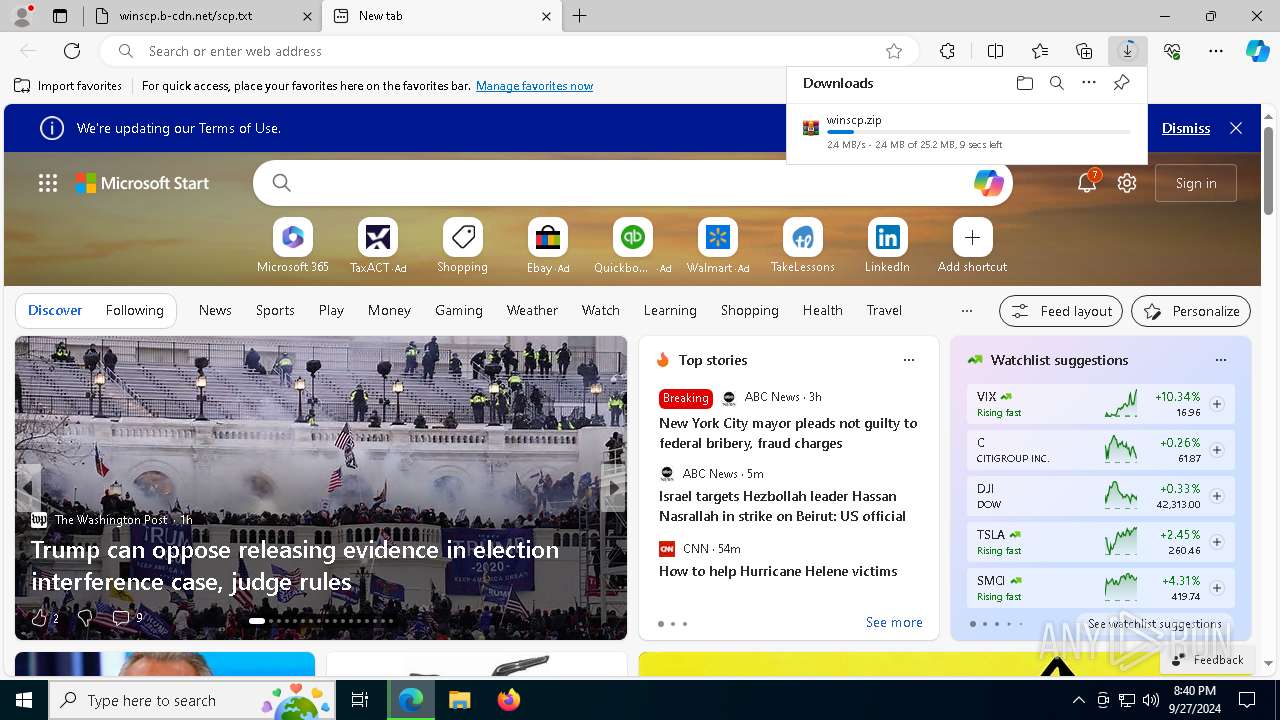
Task: Pin the Downloads panel
Action: click(x=1121, y=83)
